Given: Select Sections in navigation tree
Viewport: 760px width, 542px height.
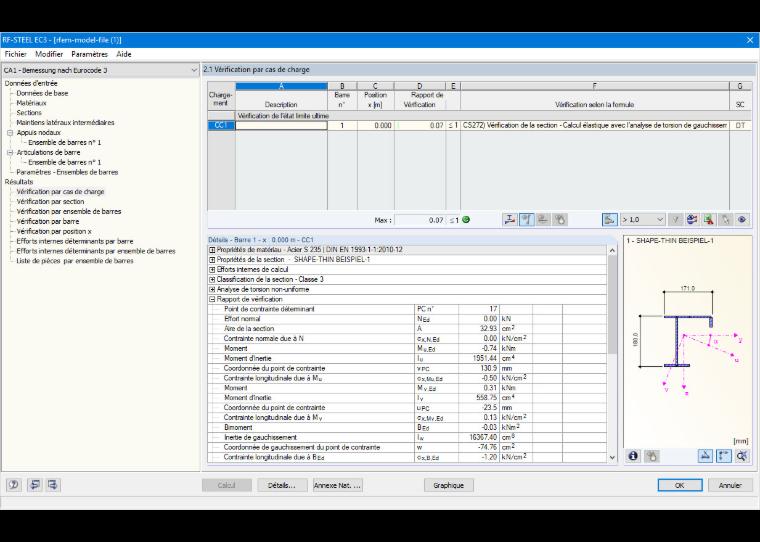Looking at the screenshot, I should coord(29,112).
